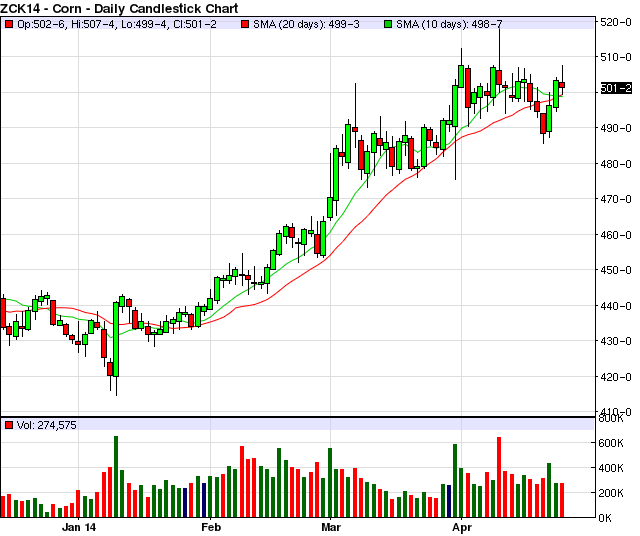
Task: Click the 520-0 price axis label
Action: [x=616, y=22]
